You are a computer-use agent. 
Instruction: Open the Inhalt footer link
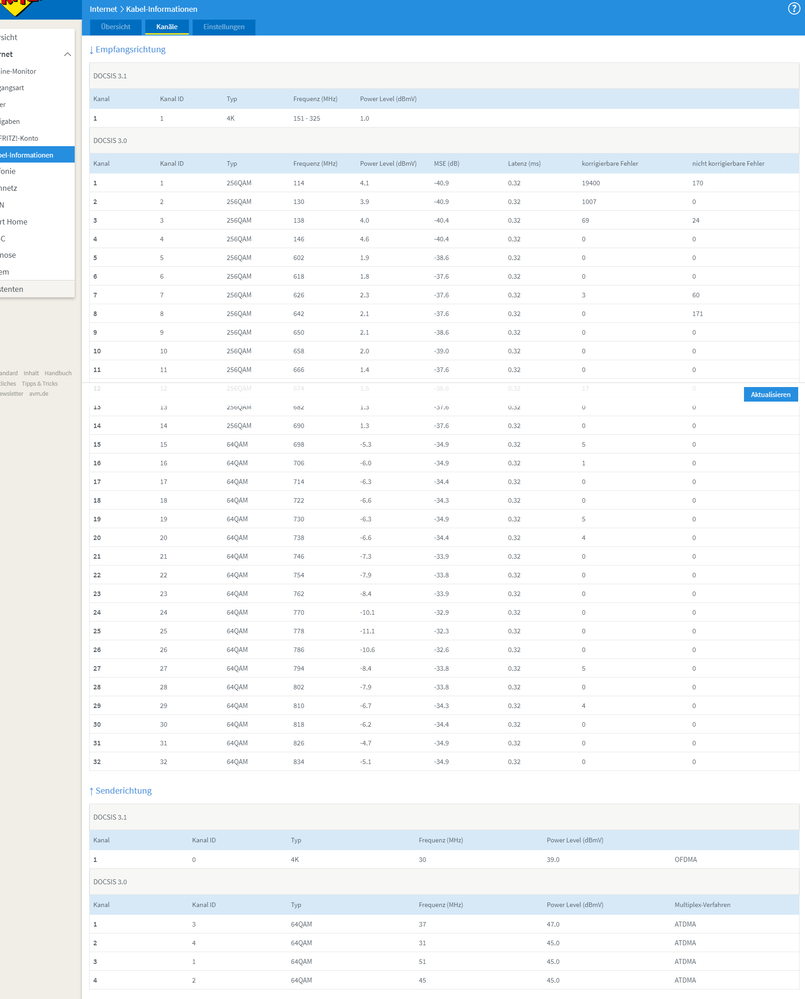click(x=31, y=373)
